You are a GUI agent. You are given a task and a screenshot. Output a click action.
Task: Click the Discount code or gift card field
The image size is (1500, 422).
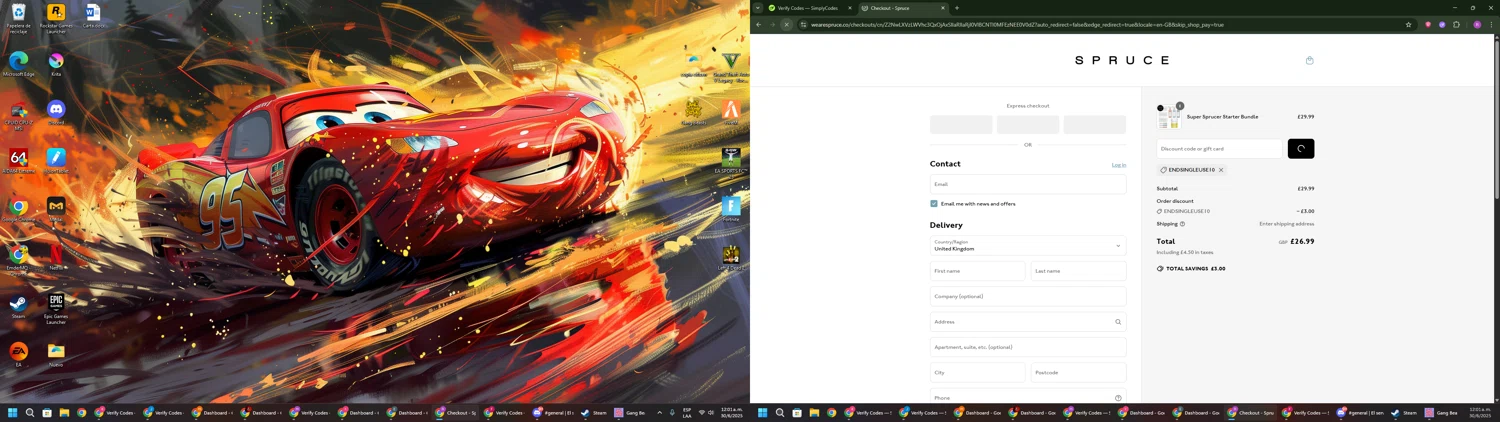point(1219,149)
